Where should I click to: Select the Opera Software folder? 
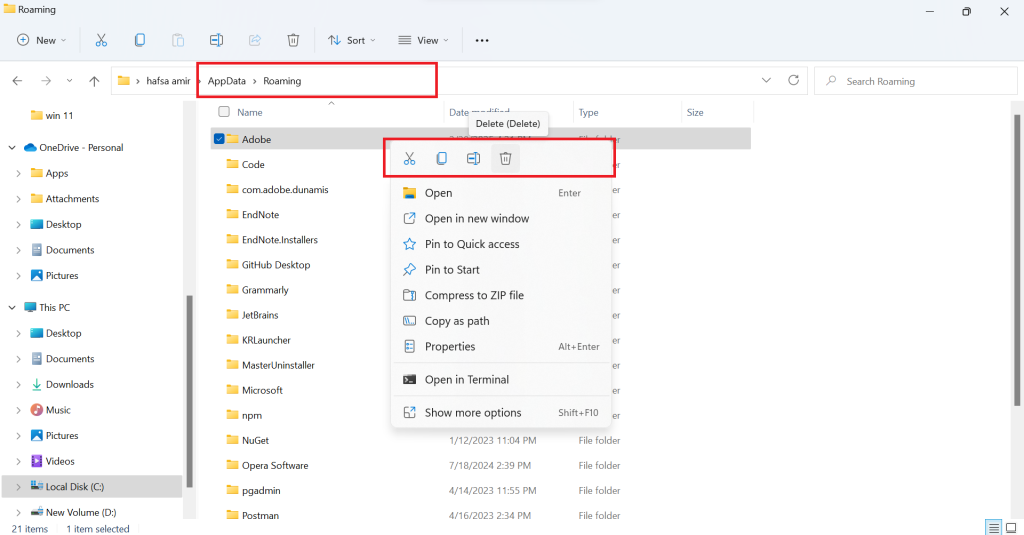(275, 466)
